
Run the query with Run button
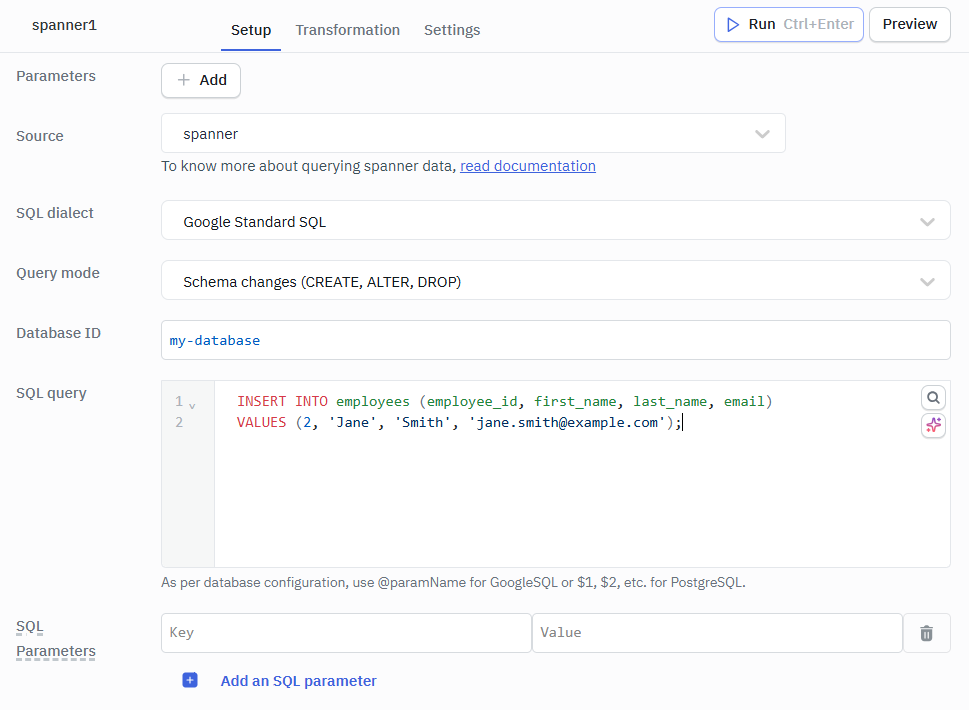pyautogui.click(x=789, y=25)
